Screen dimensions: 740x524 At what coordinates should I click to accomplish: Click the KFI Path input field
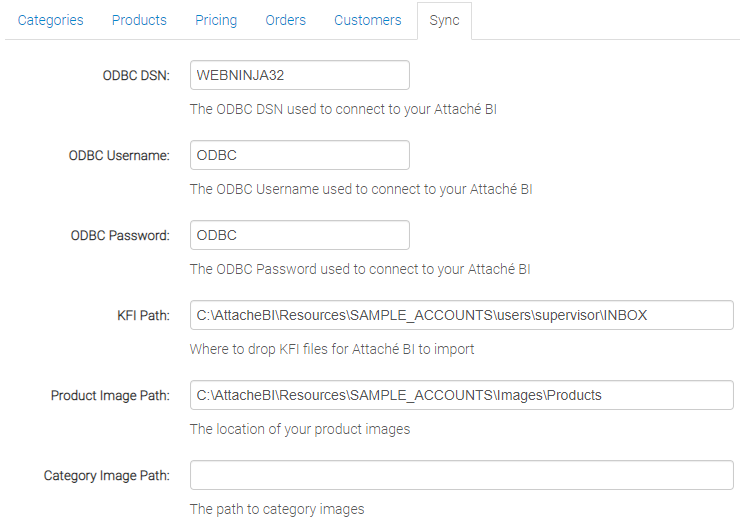pos(461,315)
